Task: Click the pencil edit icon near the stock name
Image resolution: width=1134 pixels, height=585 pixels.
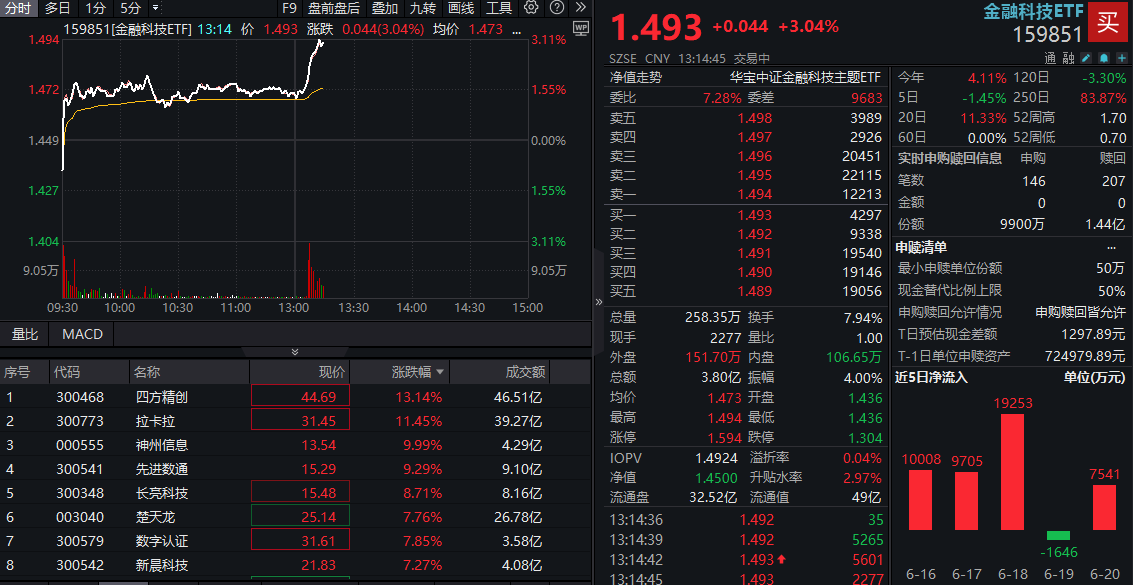Action: tap(1086, 58)
